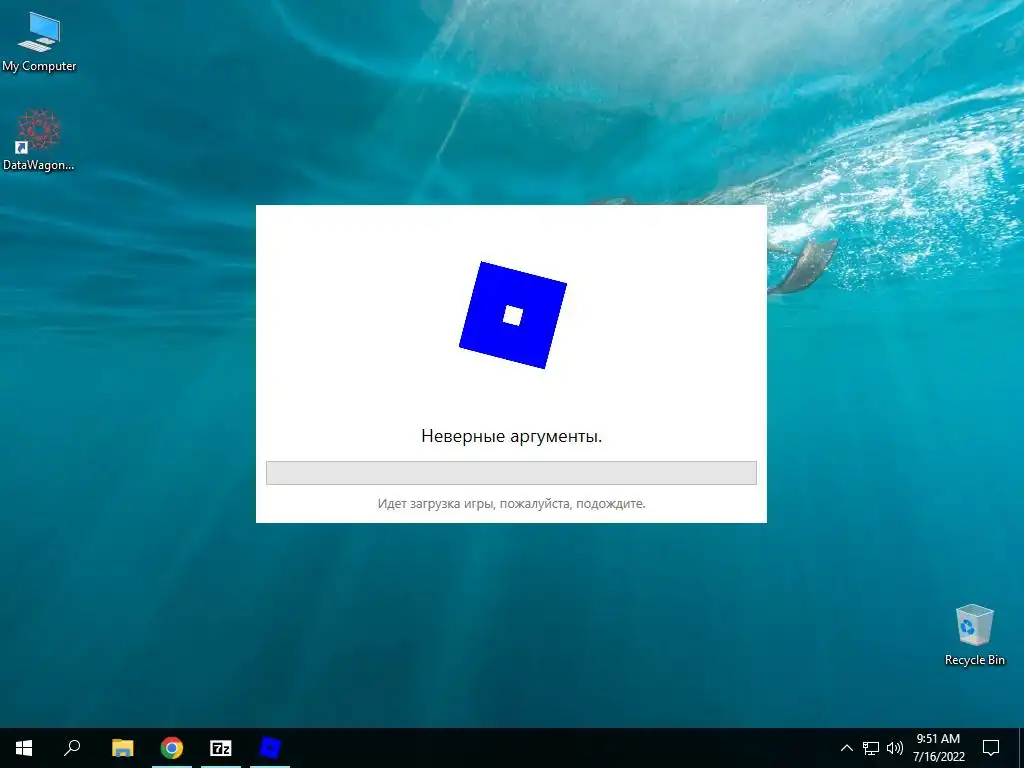The image size is (1024, 768).
Task: Open the clock showing 9:51 AM
Action: [x=938, y=748]
